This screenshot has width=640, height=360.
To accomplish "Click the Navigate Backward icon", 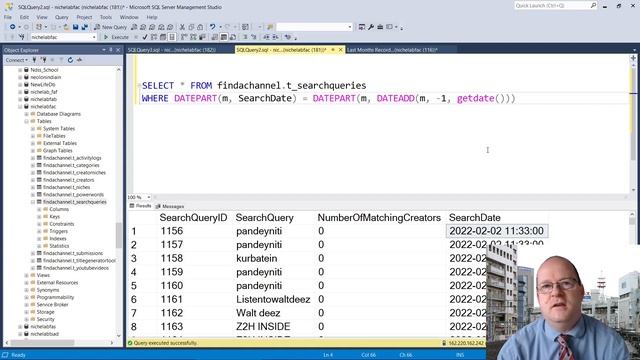I will (x=13, y=27).
